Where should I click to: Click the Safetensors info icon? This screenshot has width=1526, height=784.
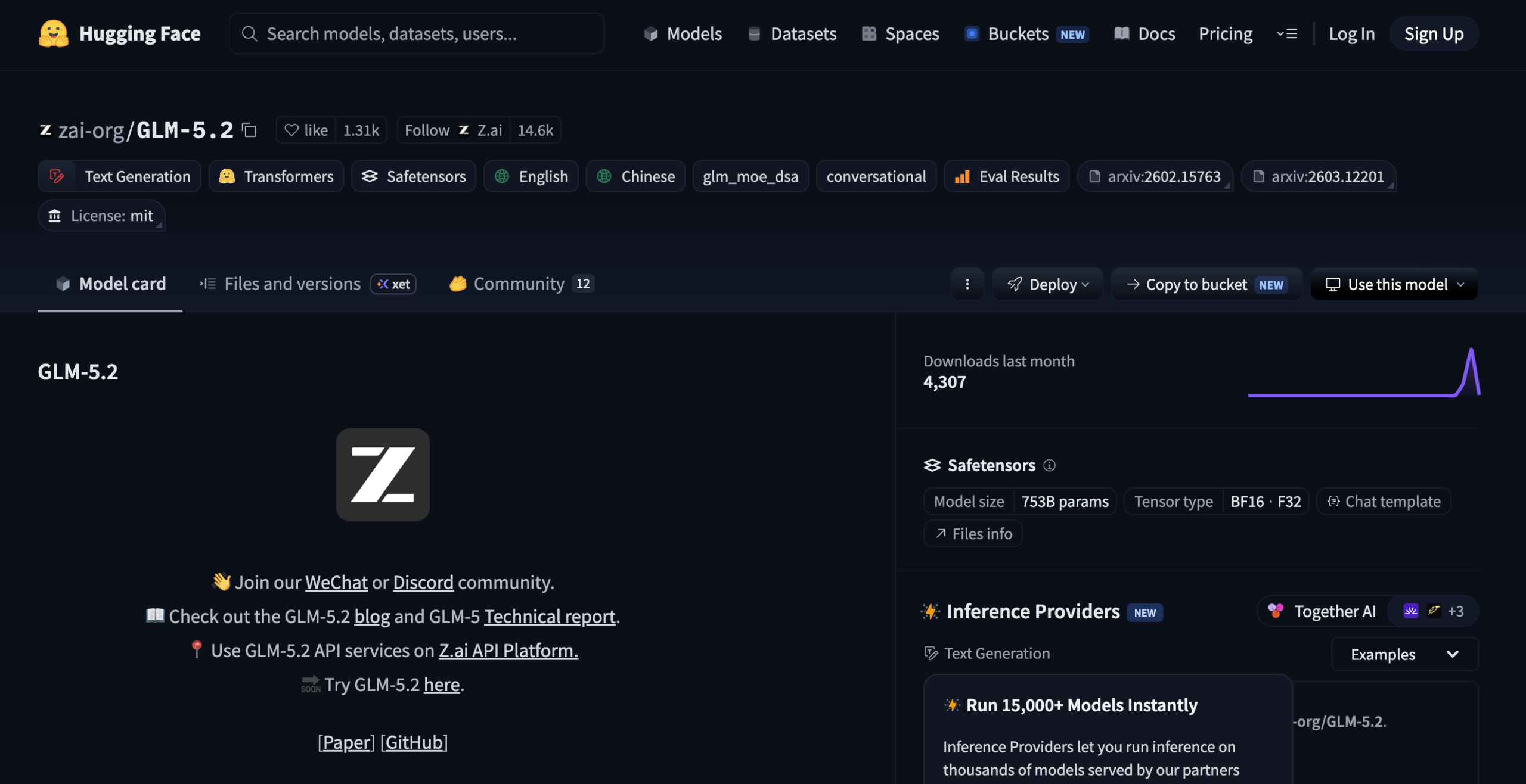[1049, 465]
